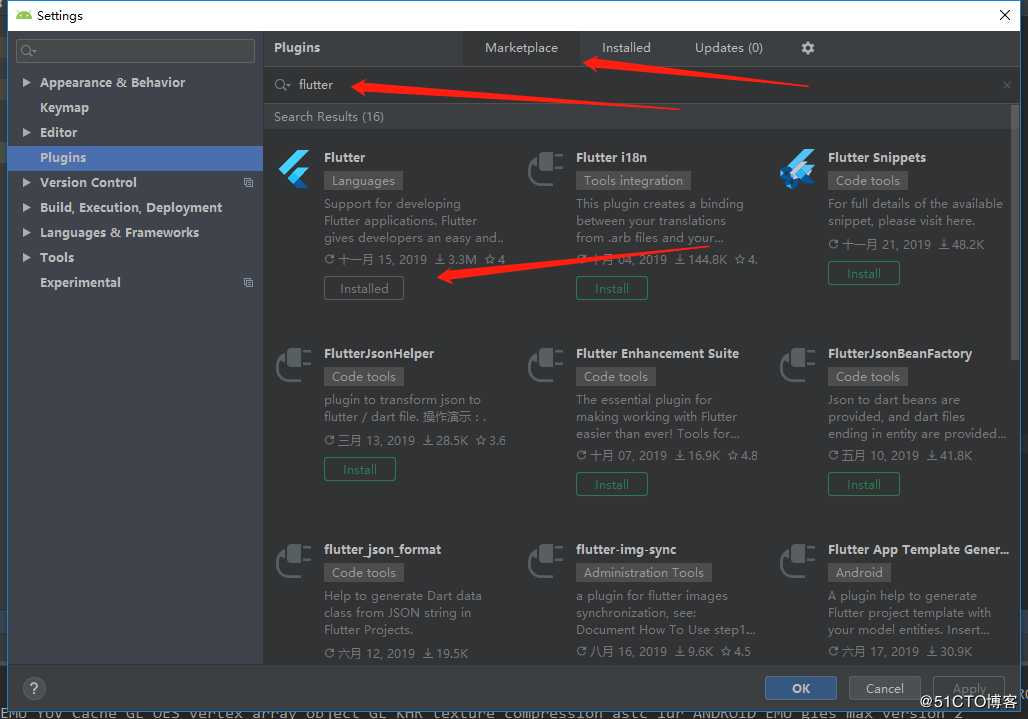This screenshot has width=1028, height=719.
Task: Clear the flutter search text with X icon
Action: 1006,85
